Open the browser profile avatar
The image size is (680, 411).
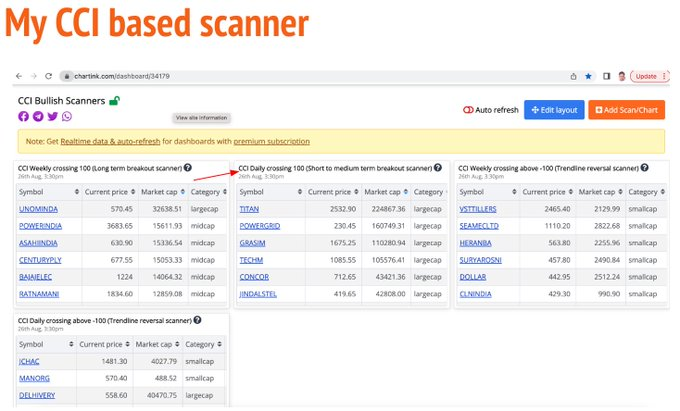tap(621, 76)
